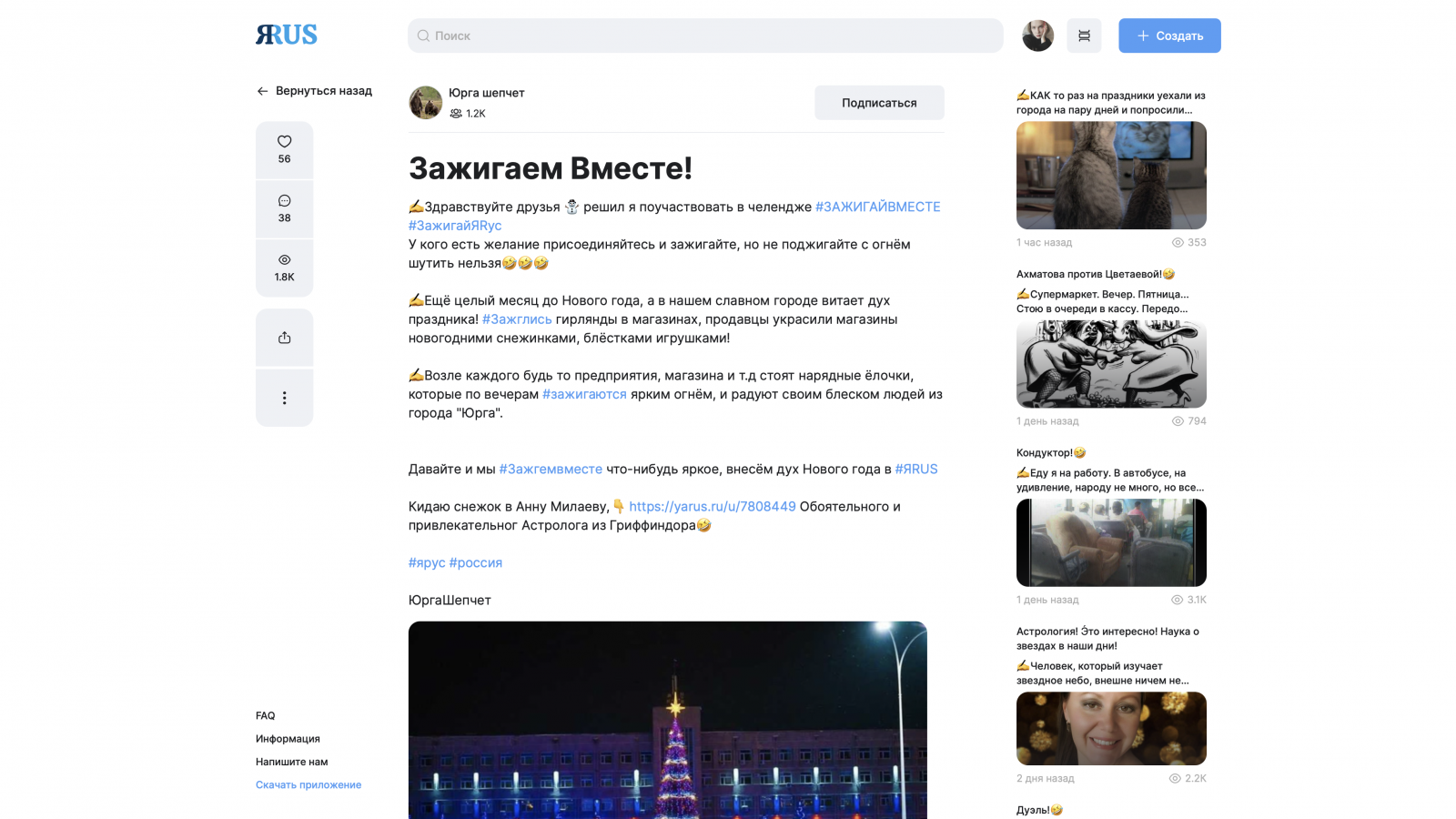Open the КАК то раз на праздники post
Viewport: 1456px width, 819px height.
point(1111,103)
